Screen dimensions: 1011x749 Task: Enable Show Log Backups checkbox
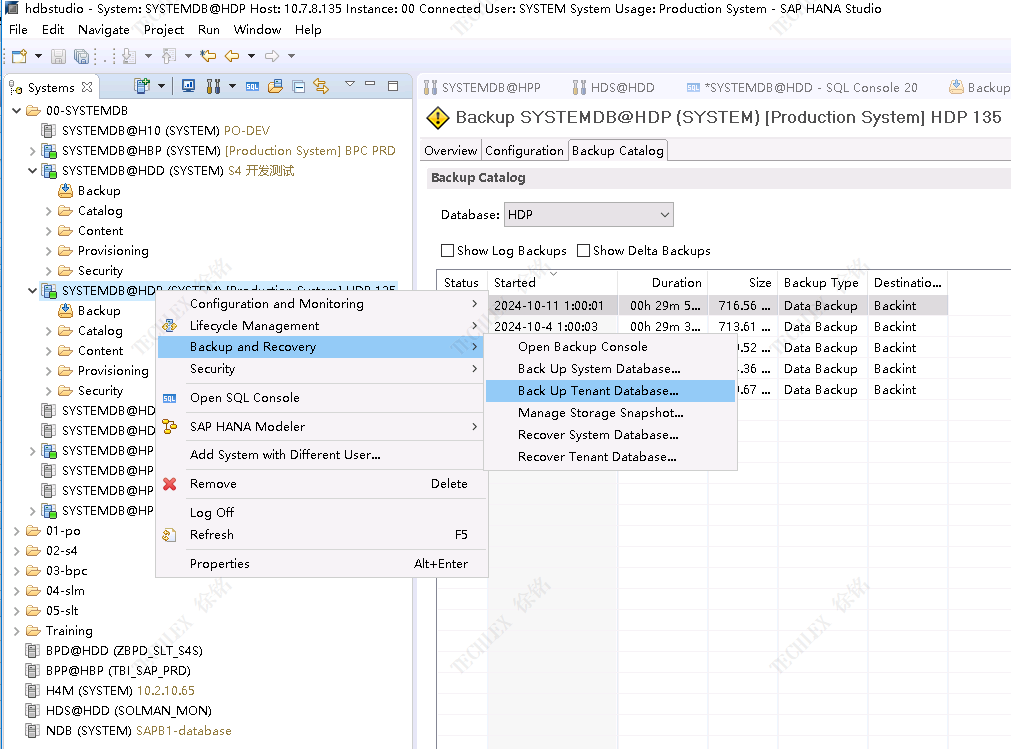click(448, 251)
